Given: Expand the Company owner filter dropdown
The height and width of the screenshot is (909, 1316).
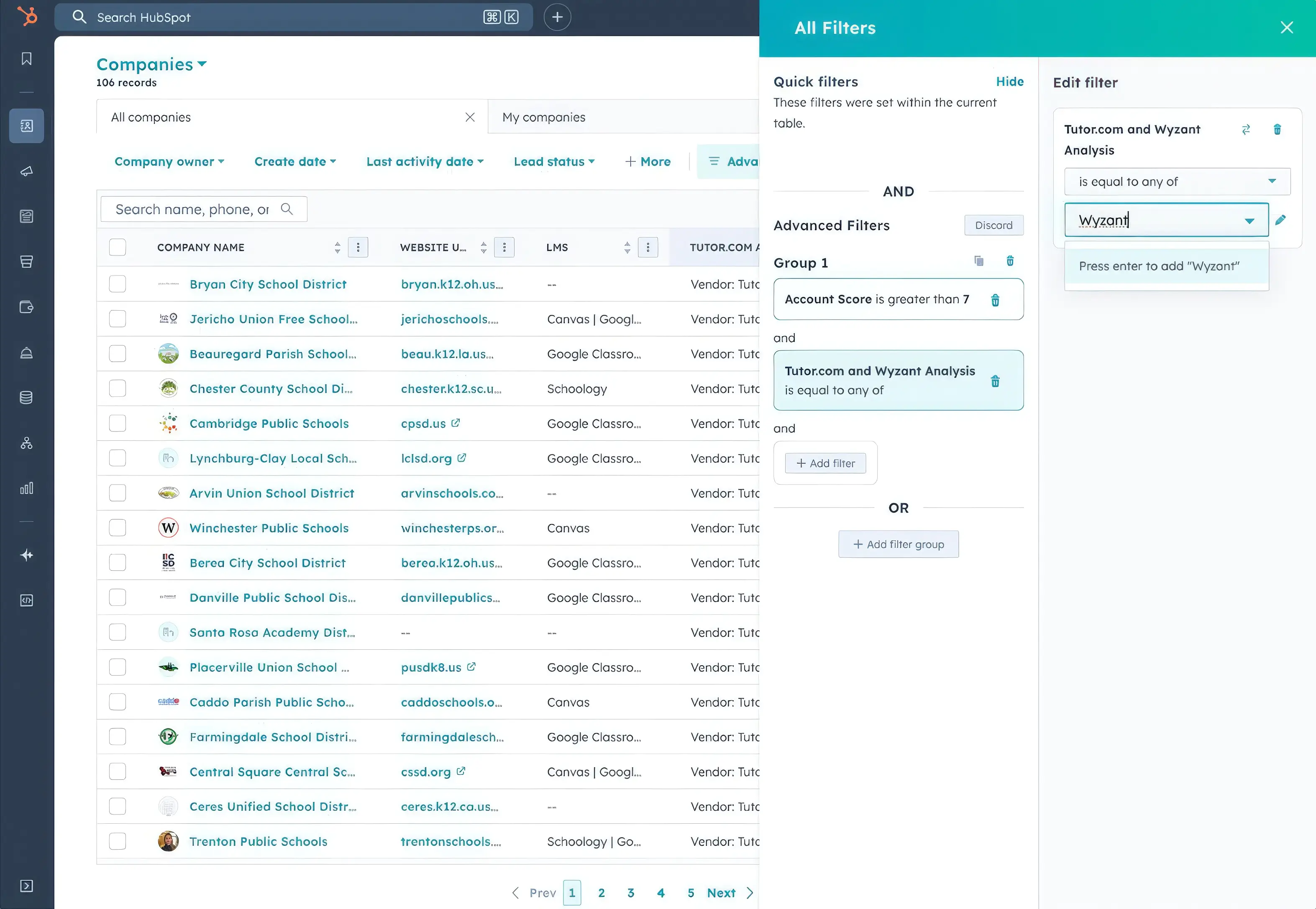Looking at the screenshot, I should [169, 162].
